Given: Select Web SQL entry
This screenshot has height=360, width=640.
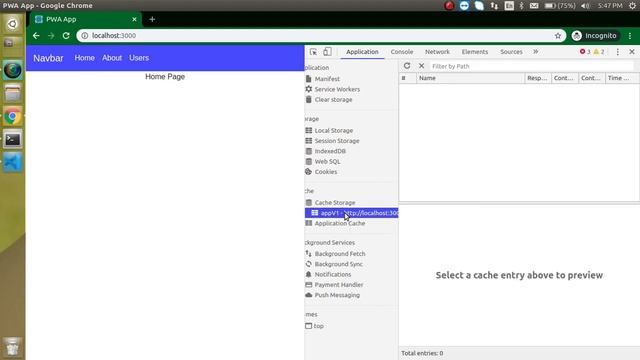Looking at the screenshot, I should tap(327, 162).
